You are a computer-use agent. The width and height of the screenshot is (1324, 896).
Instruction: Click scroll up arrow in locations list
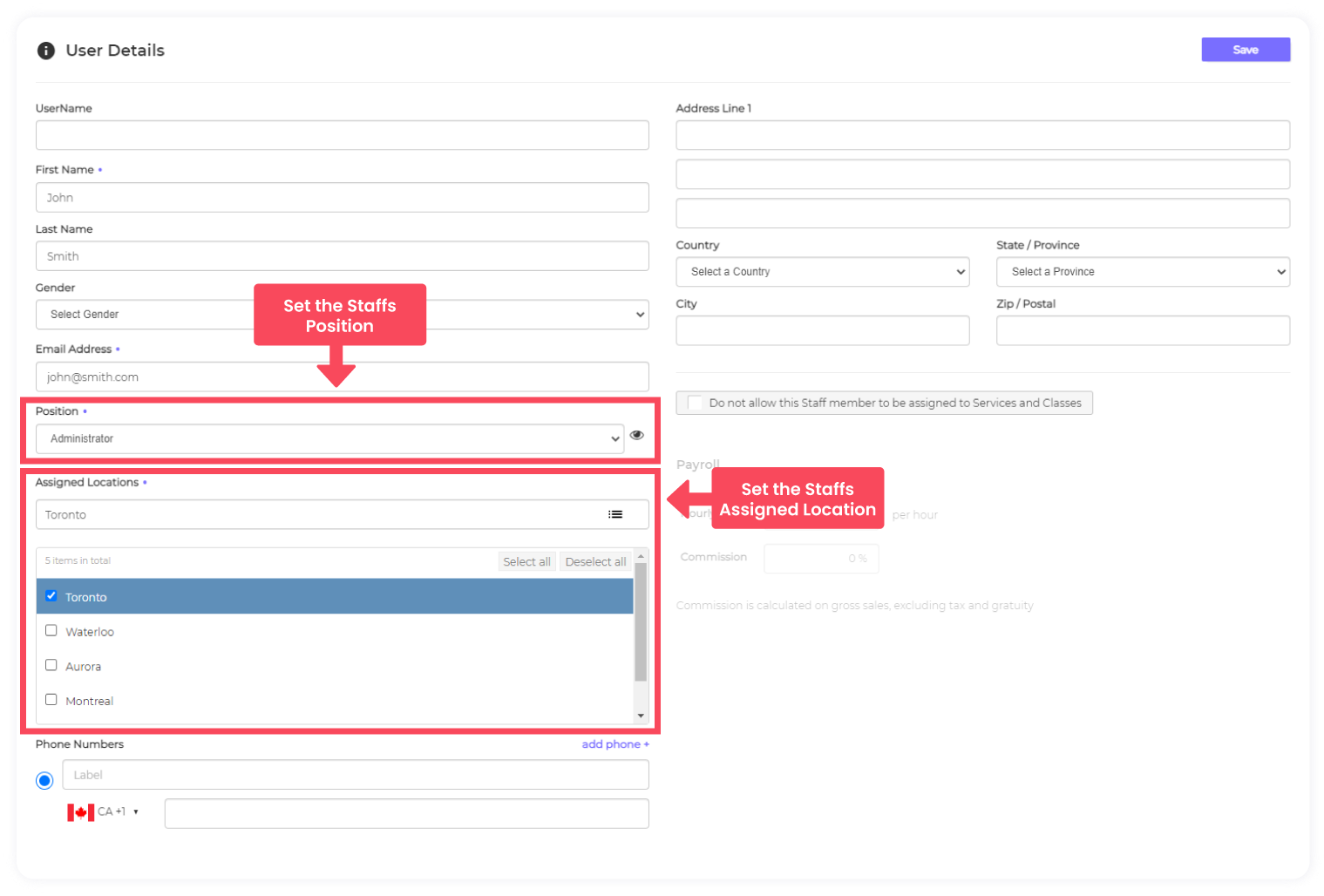tap(641, 556)
